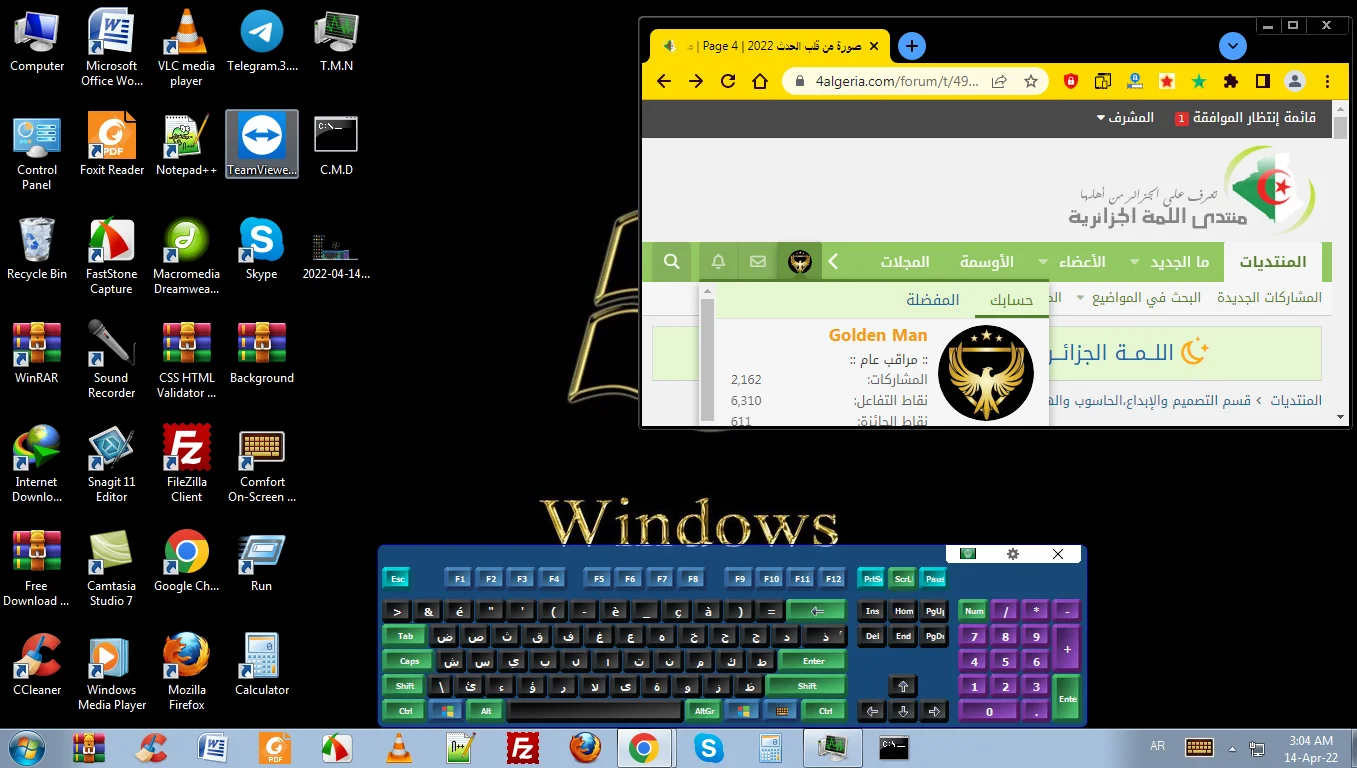Open the forum alerts bell icon
Screen dimensions: 1357x768
click(x=718, y=262)
